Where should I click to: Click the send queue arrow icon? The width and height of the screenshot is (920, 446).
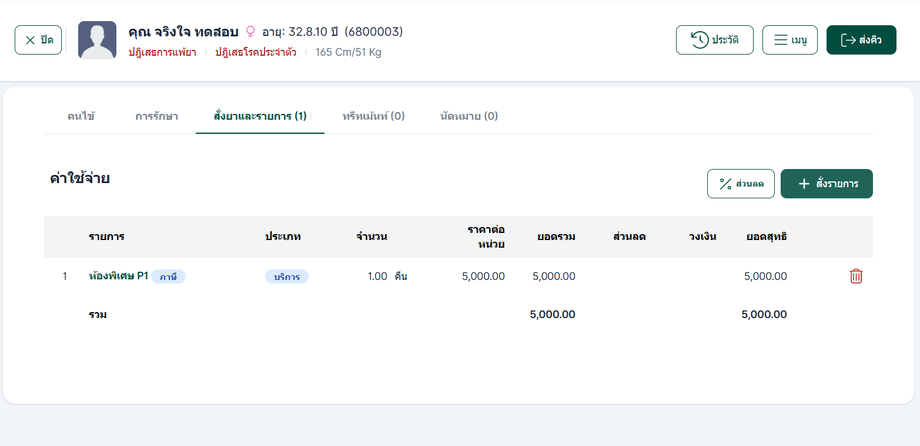(848, 40)
